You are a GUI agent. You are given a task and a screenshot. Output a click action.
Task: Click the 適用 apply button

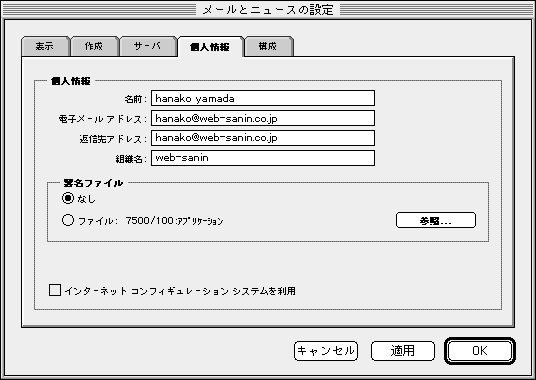pos(403,351)
